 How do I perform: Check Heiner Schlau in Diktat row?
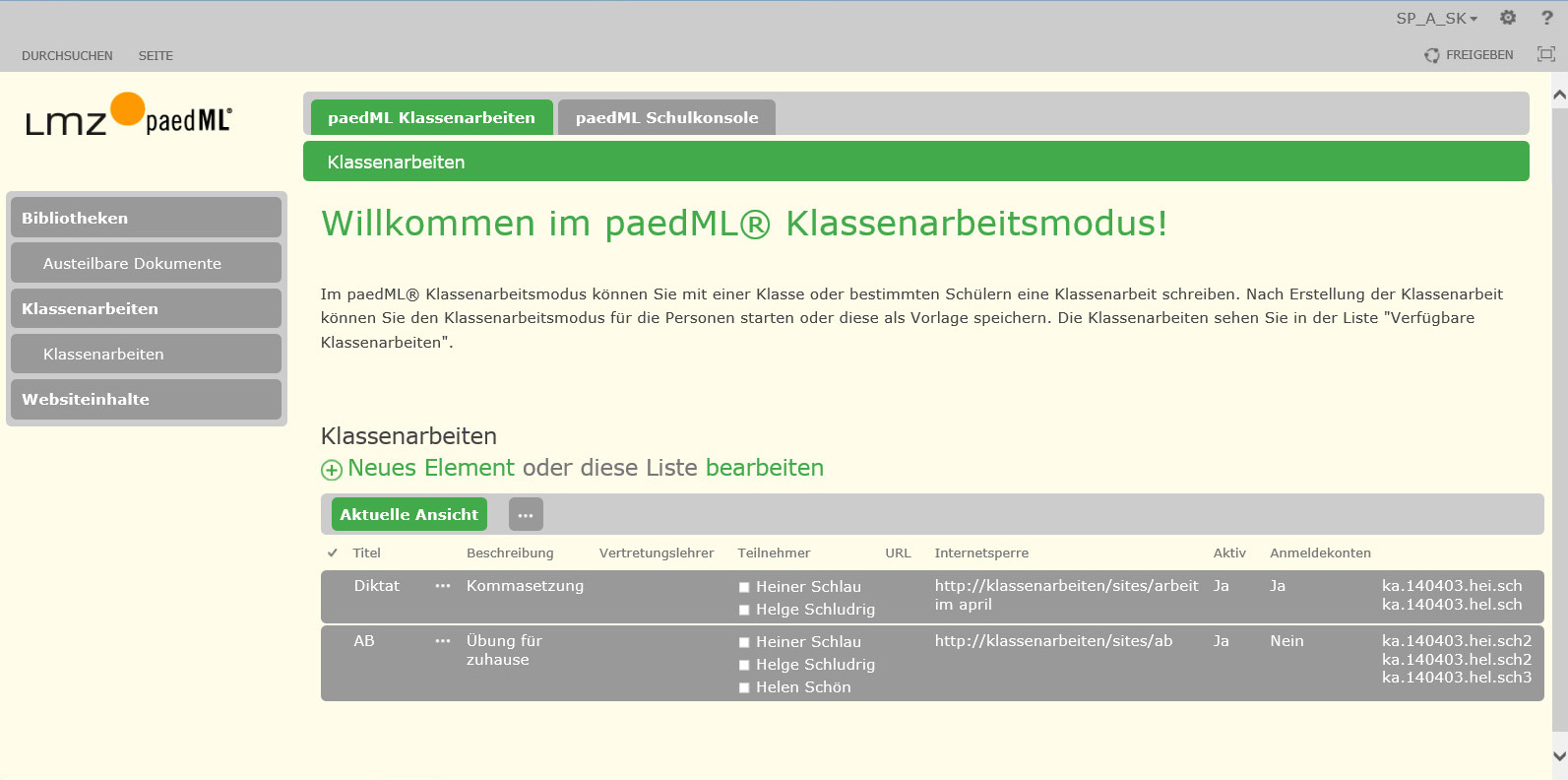pos(744,587)
